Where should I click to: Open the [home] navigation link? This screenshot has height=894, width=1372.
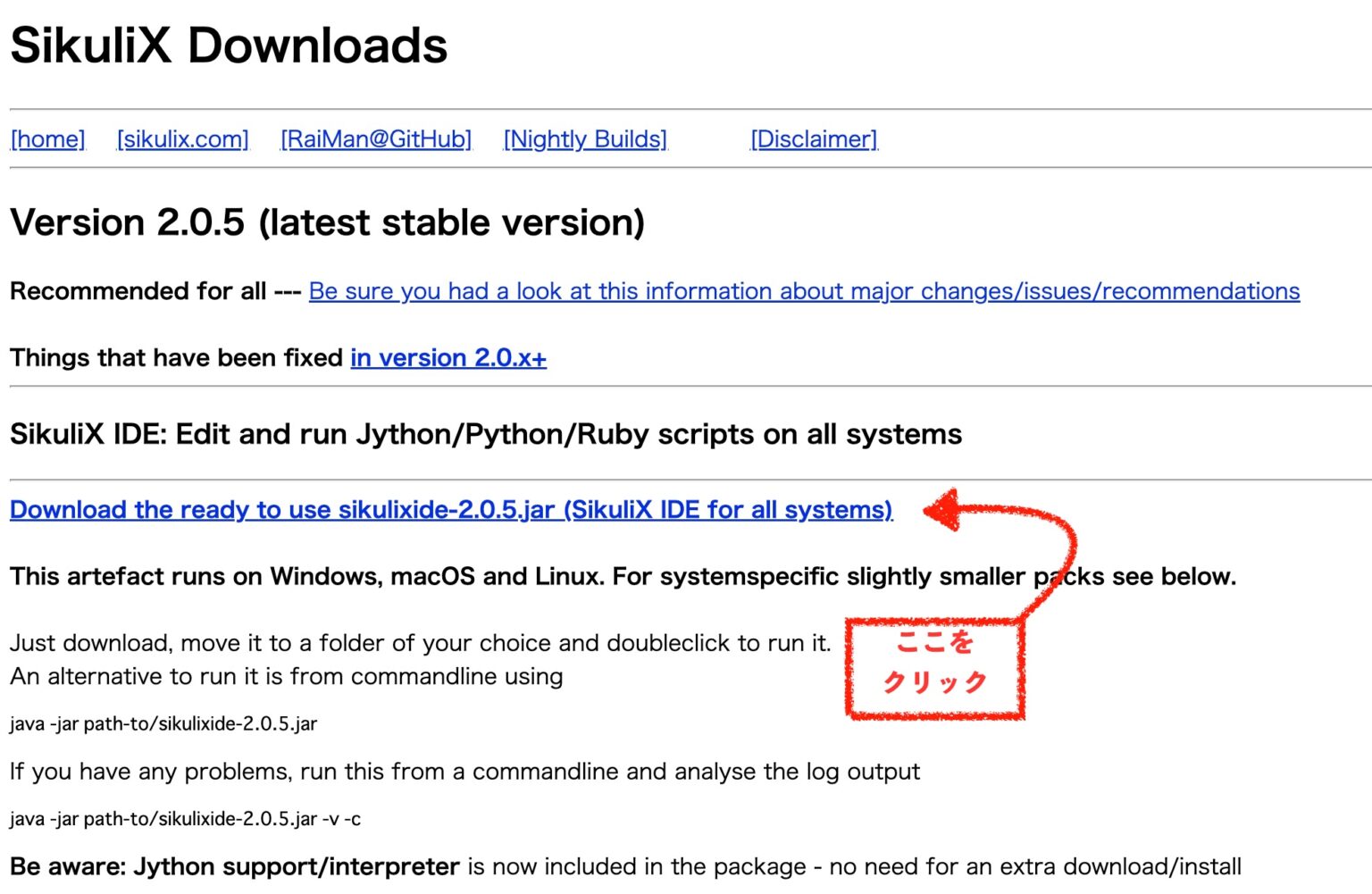(47, 139)
